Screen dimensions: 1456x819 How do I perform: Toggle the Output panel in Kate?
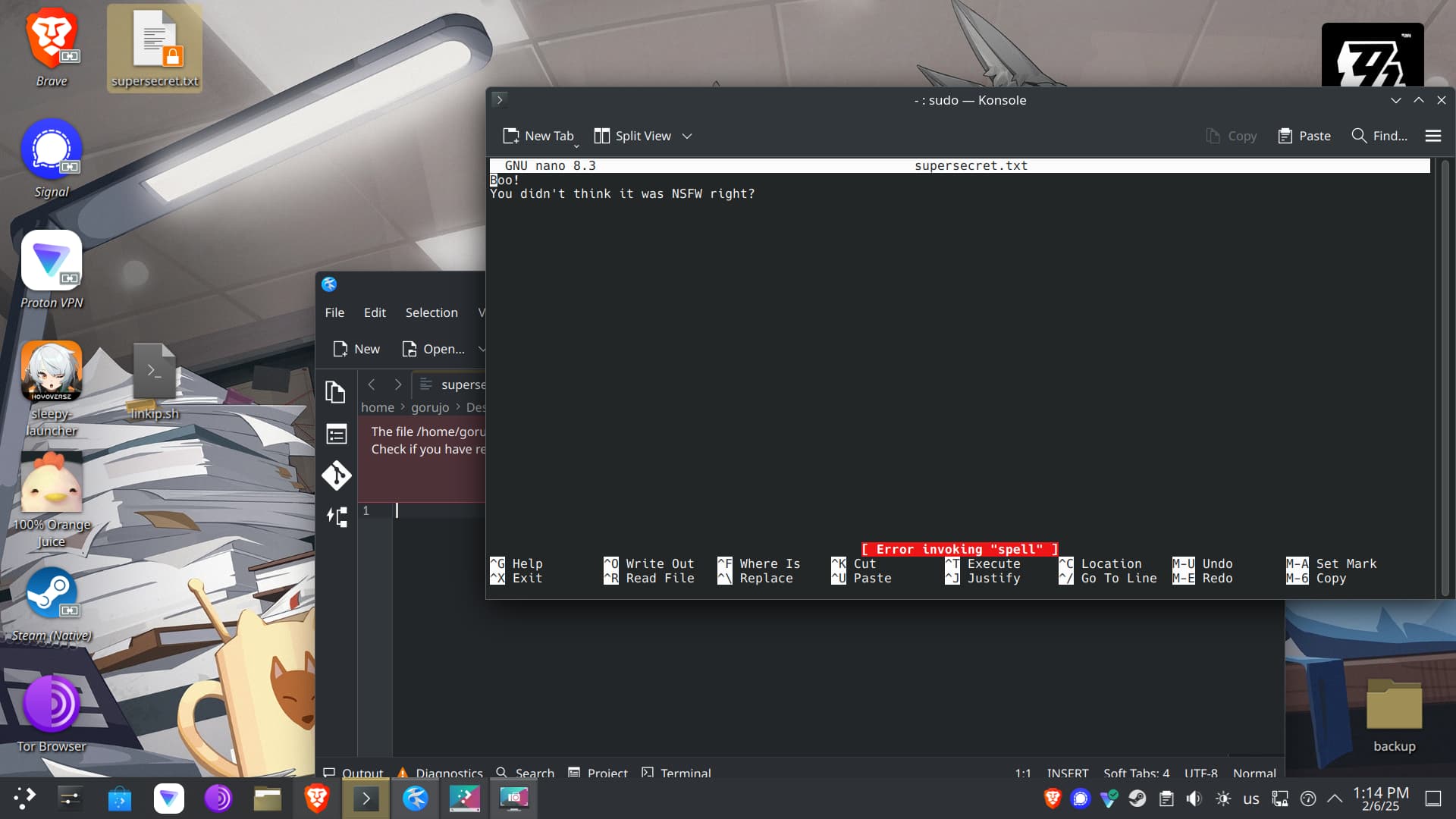[x=353, y=773]
